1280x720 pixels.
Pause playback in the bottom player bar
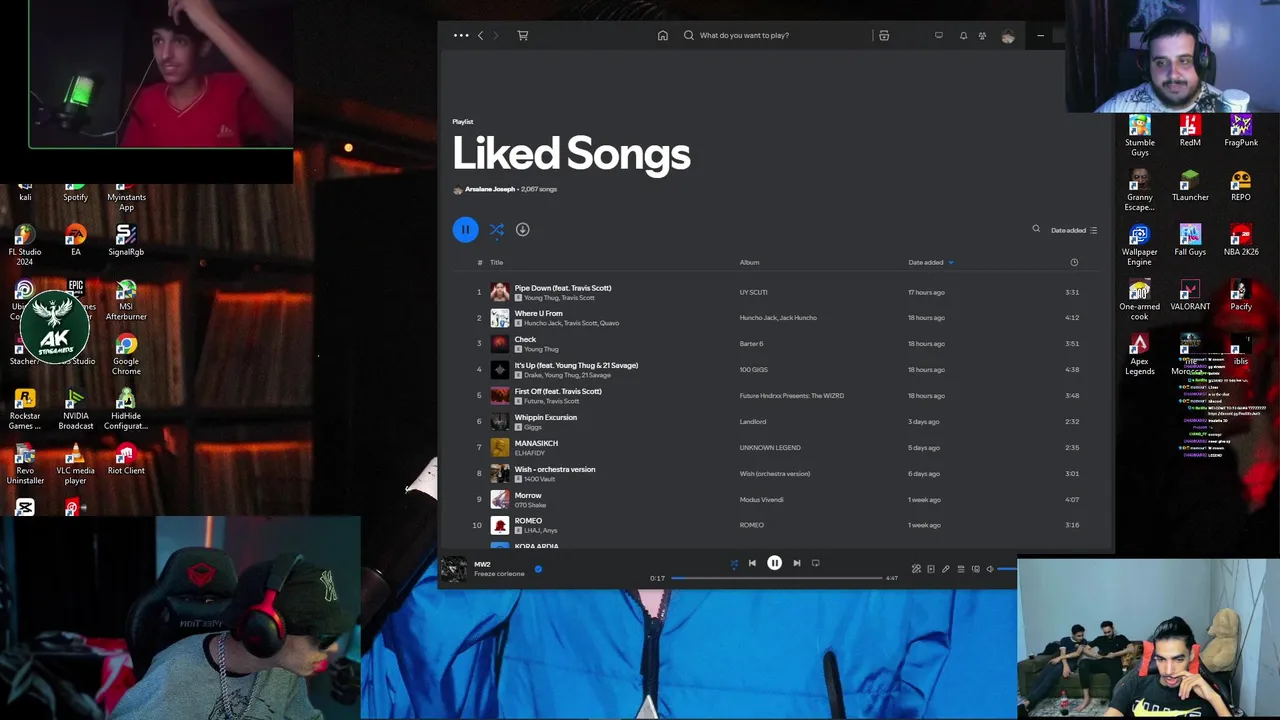774,563
